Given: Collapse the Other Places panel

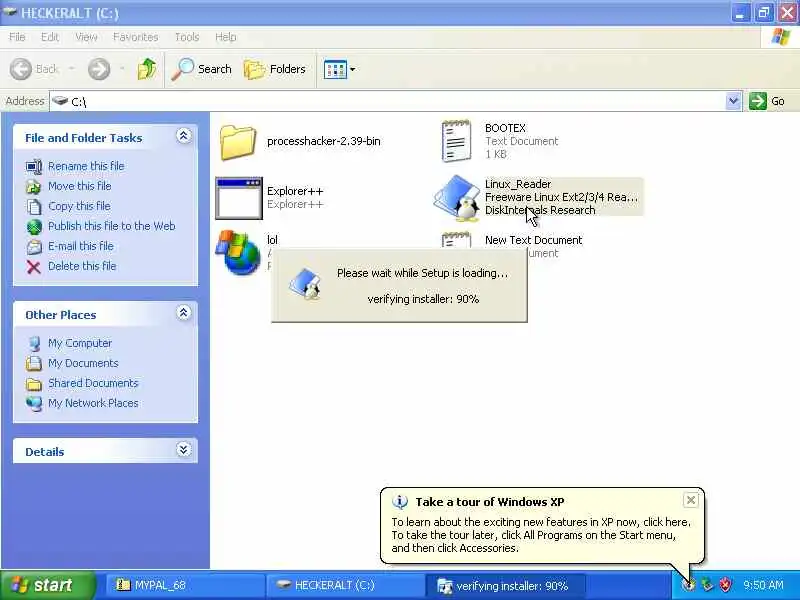Looking at the screenshot, I should tap(184, 313).
